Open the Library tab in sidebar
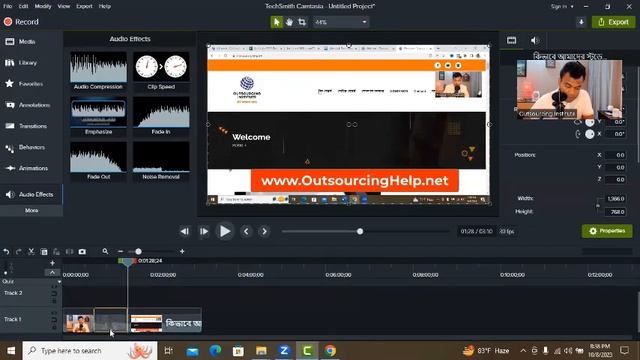 click(x=31, y=63)
